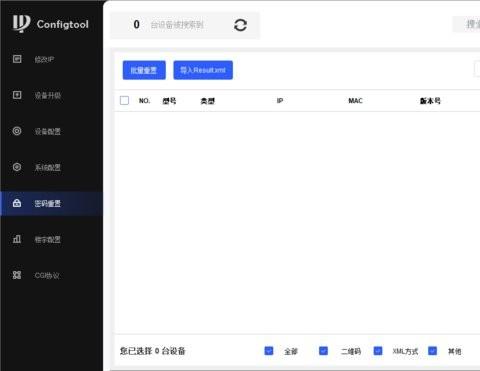Click the MAC column header
This screenshot has height=371, width=480.
(x=355, y=101)
